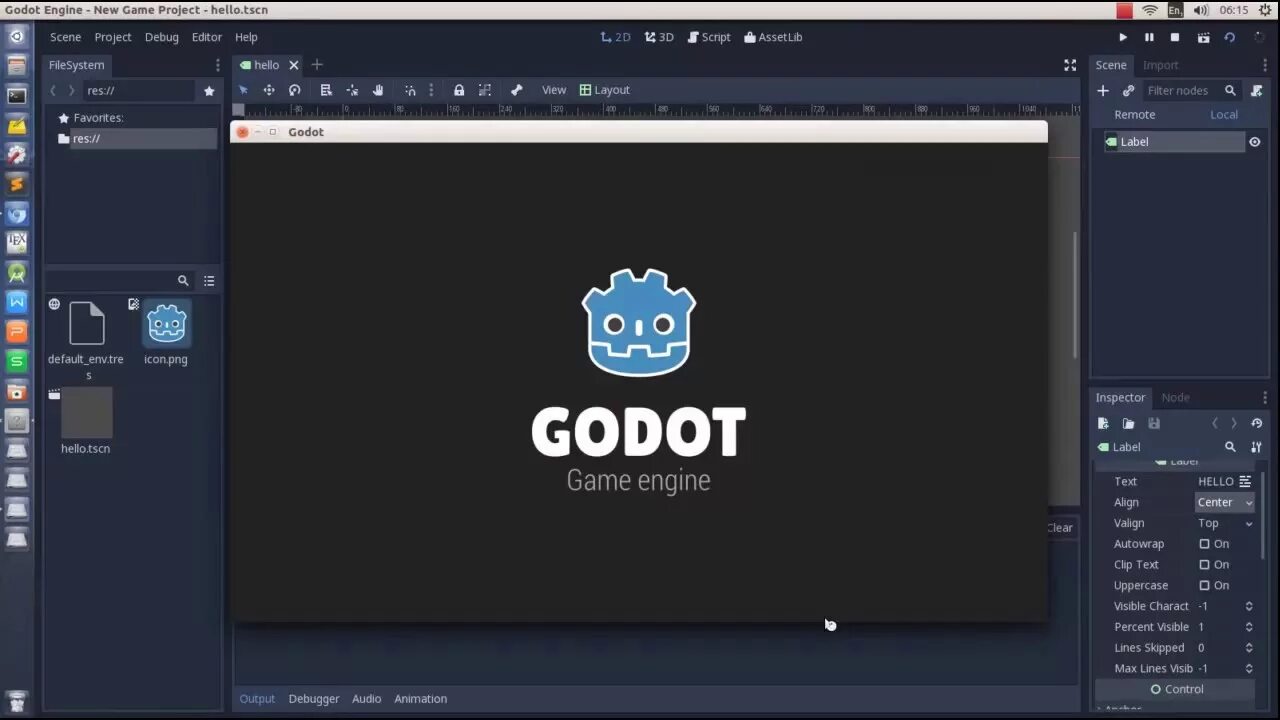Image resolution: width=1280 pixels, height=720 pixels.
Task: Open the Node tab beside Inspector
Action: pos(1175,397)
